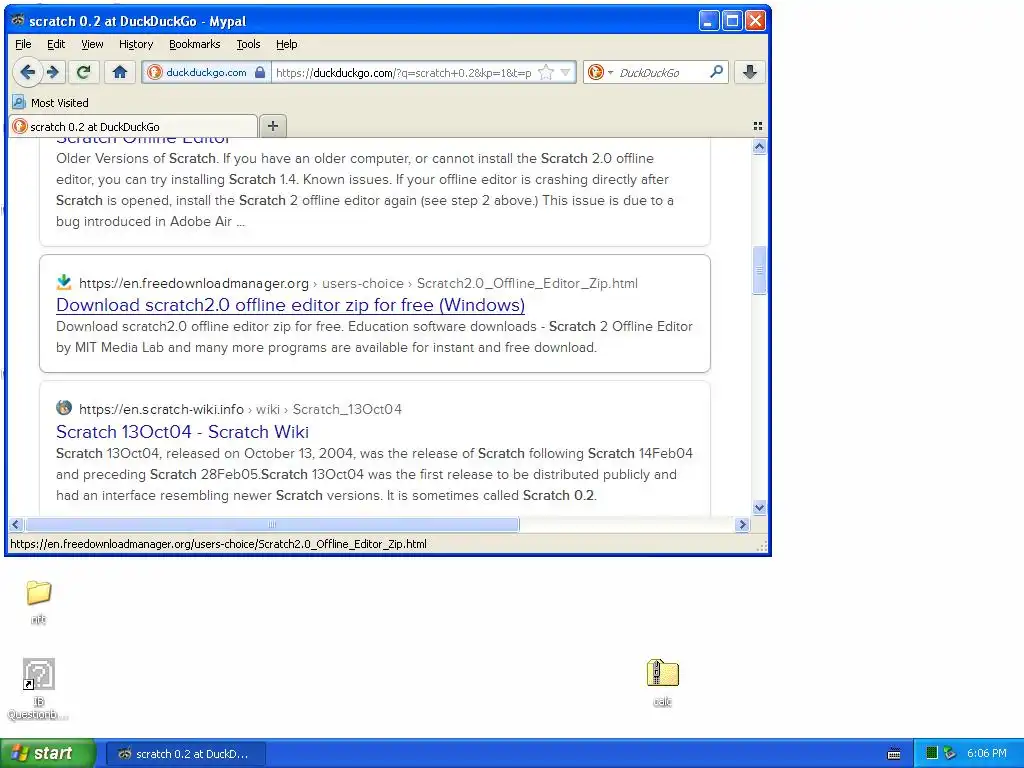The height and width of the screenshot is (768, 1024).
Task: Click the vertical scrollbar thumb
Action: [759, 270]
